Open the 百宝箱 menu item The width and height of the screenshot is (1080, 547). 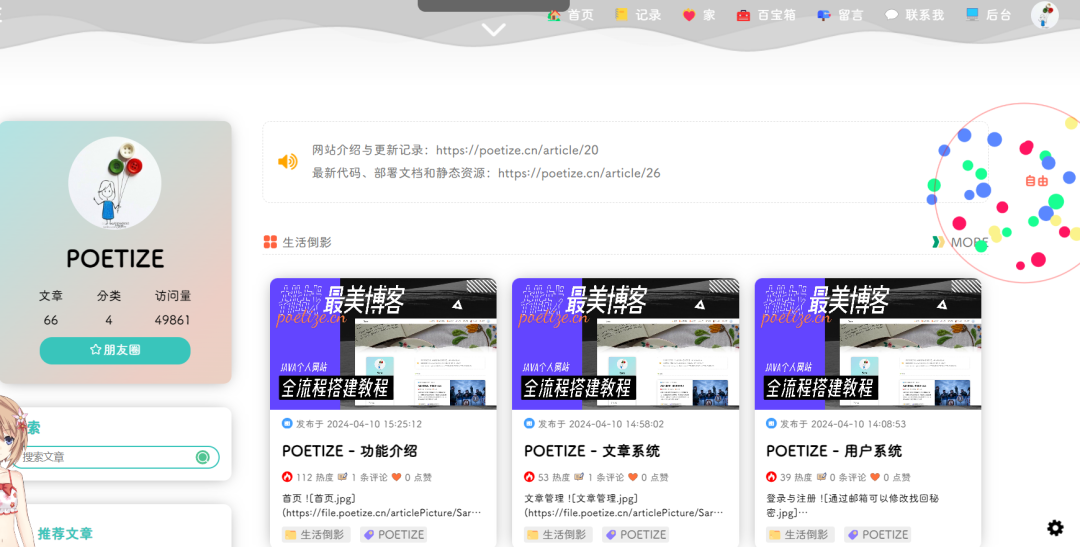click(x=766, y=14)
